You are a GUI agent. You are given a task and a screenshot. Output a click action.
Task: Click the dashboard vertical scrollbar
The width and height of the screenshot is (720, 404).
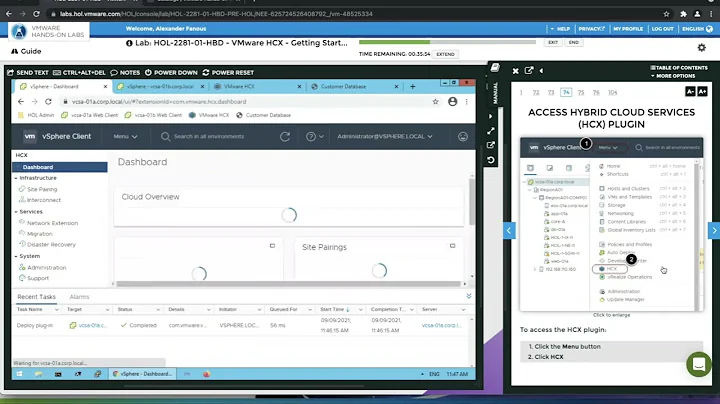coord(472,202)
